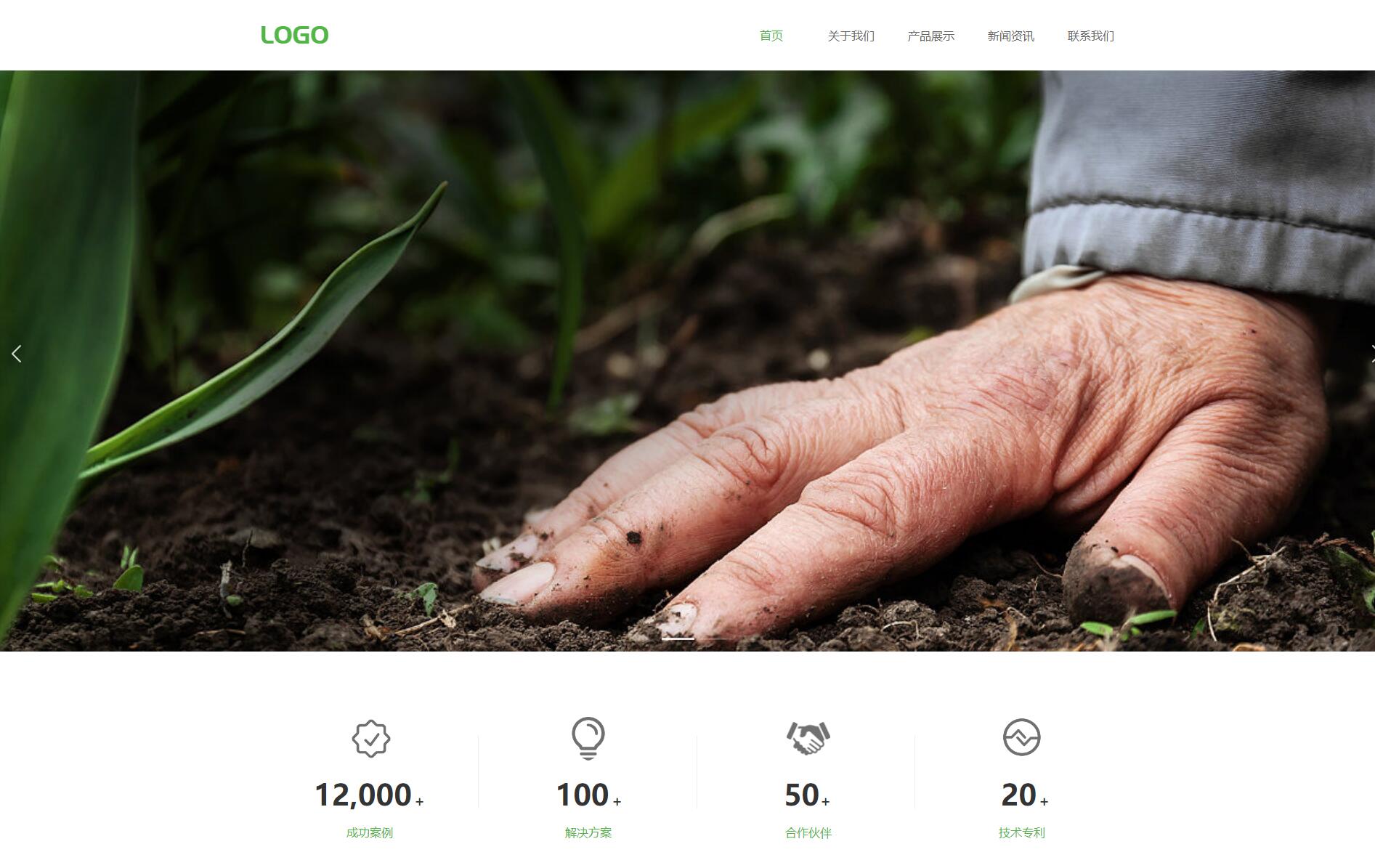Open the 联系我们 page
The image size is (1375, 868).
1090,36
